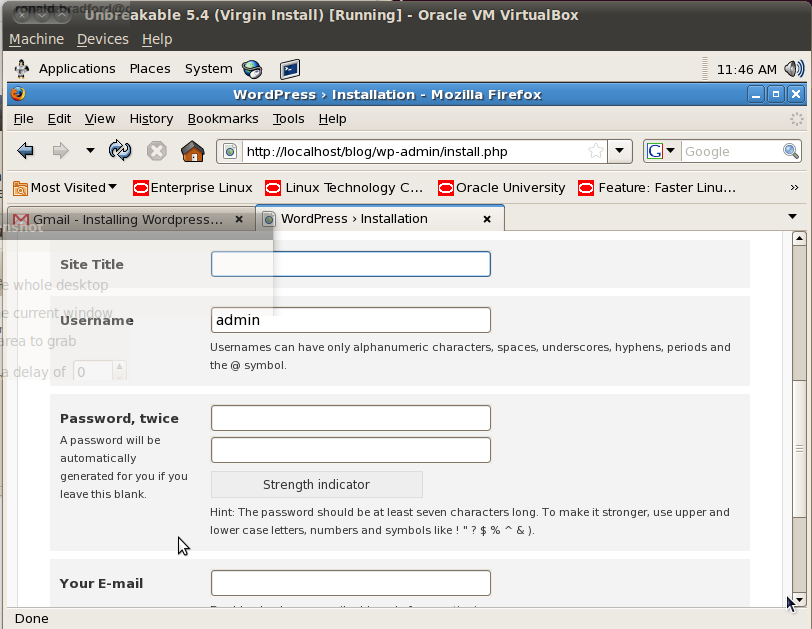
Task: Click the Gmail tab's envelope icon
Action: point(21,220)
